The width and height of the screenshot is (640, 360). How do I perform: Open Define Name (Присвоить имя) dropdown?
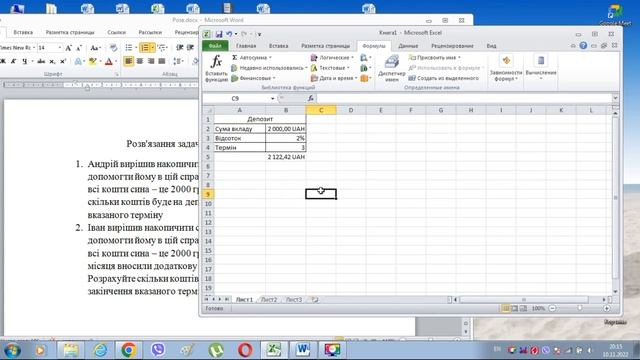coord(435,58)
